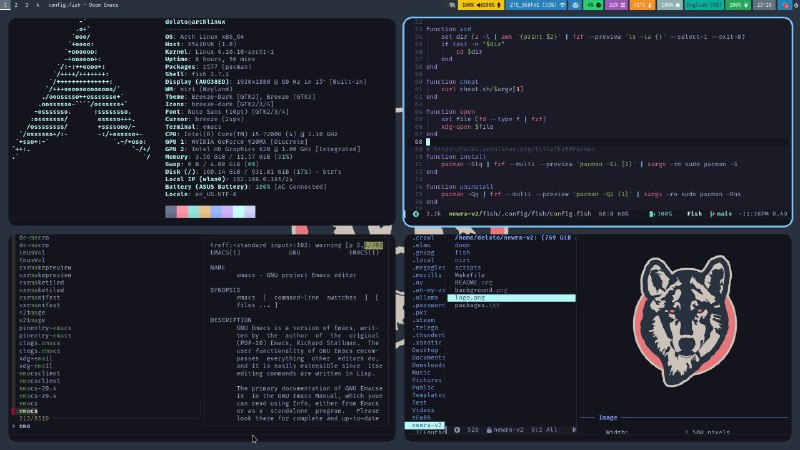Screen dimensions: 800x450
Task: Select the highlighted newra-v2 directory entry
Action: click(424, 426)
